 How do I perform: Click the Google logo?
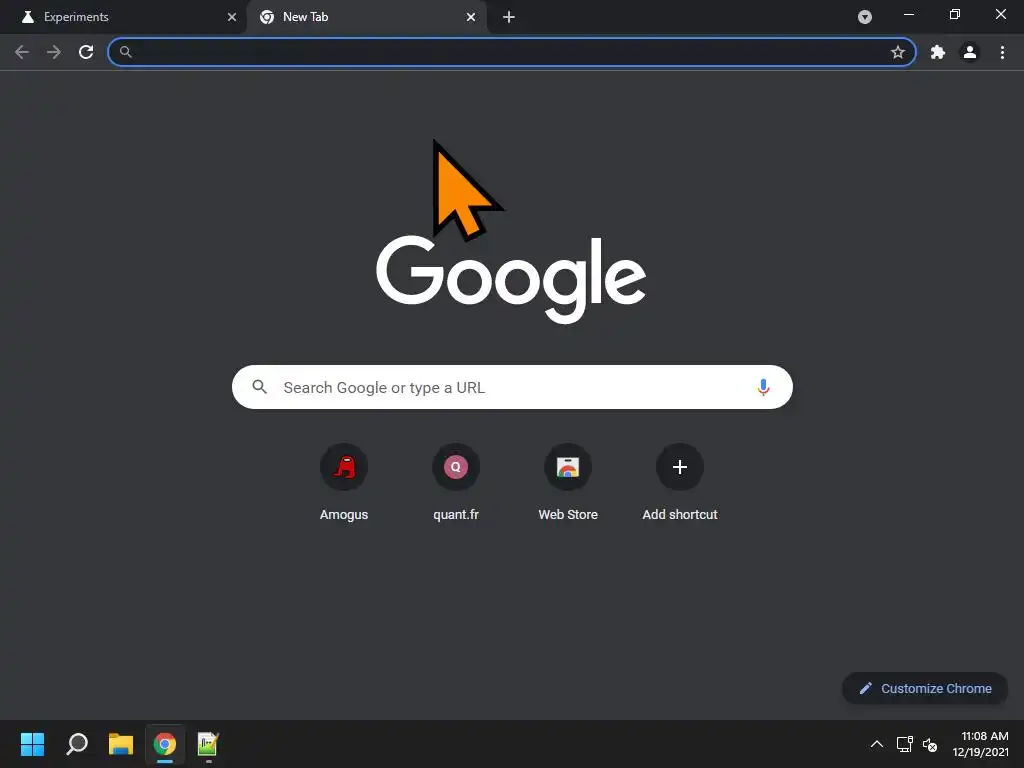(x=511, y=280)
